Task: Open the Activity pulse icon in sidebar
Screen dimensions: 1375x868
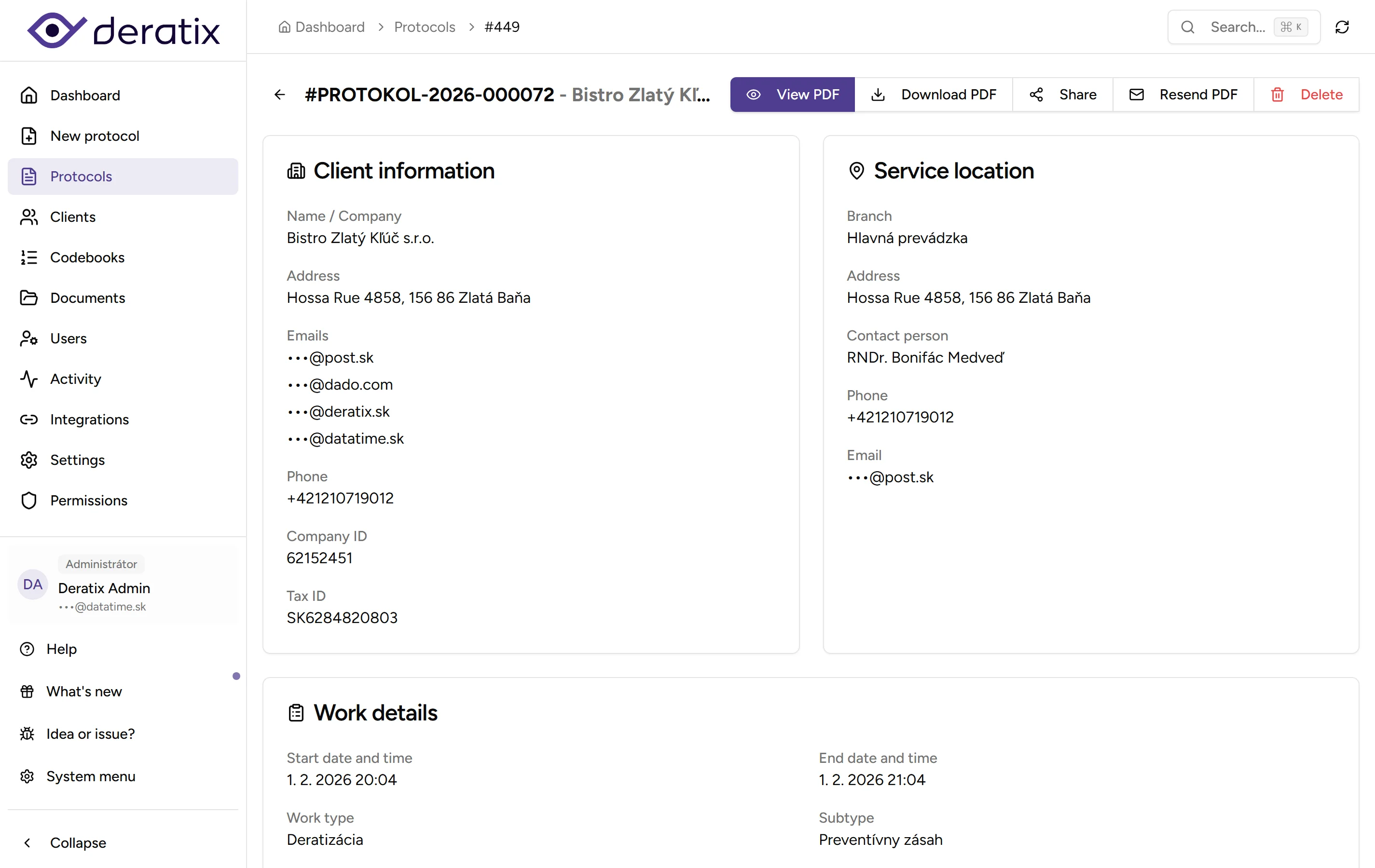Action: [29, 379]
